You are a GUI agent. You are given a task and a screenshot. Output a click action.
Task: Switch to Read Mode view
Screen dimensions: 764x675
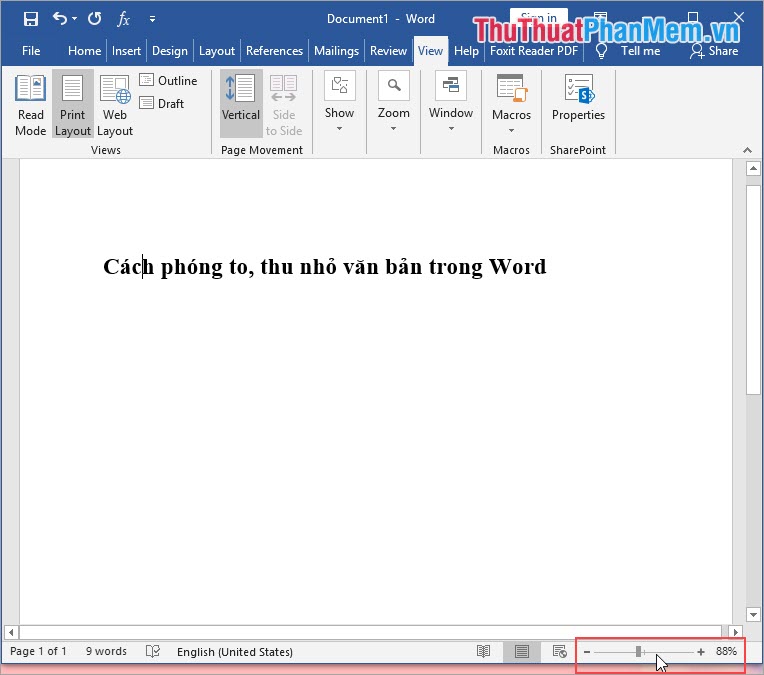pyautogui.click(x=31, y=105)
